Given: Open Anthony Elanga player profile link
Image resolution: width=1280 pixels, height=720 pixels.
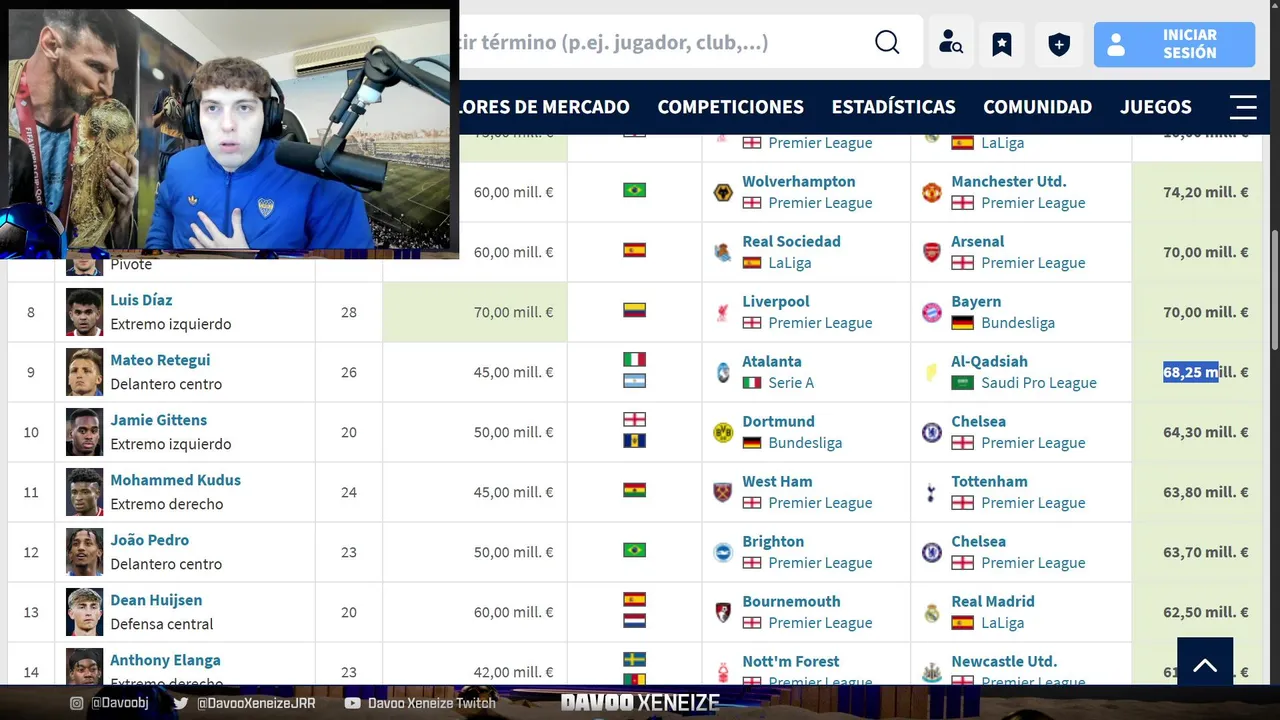Looking at the screenshot, I should point(165,660).
